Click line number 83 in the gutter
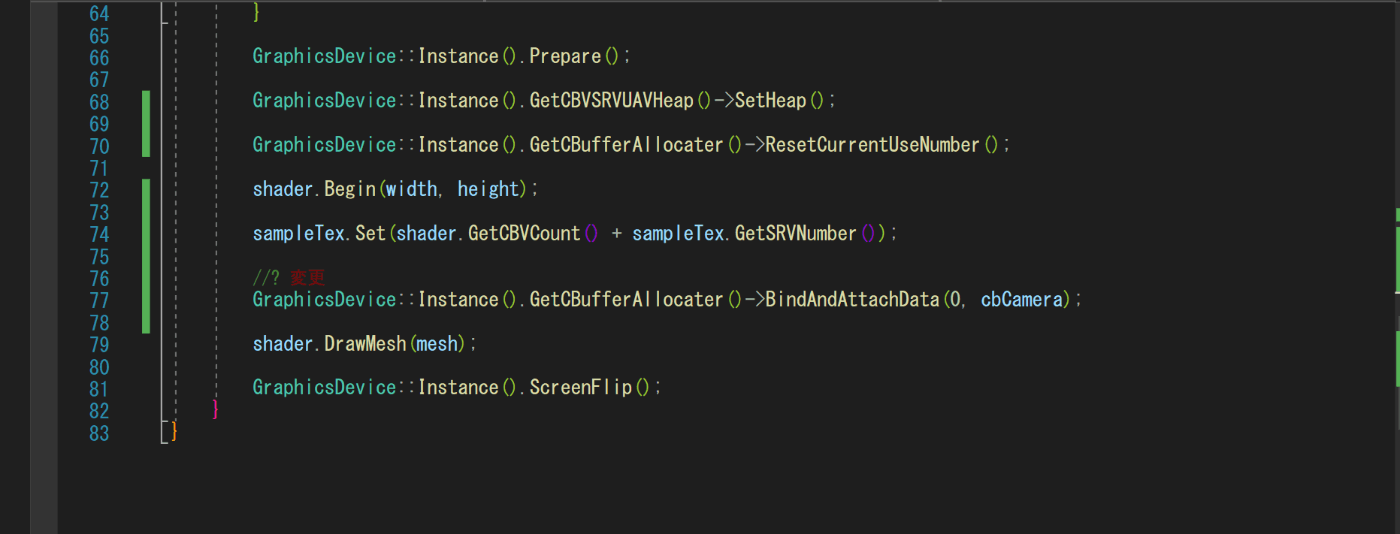 [x=99, y=431]
